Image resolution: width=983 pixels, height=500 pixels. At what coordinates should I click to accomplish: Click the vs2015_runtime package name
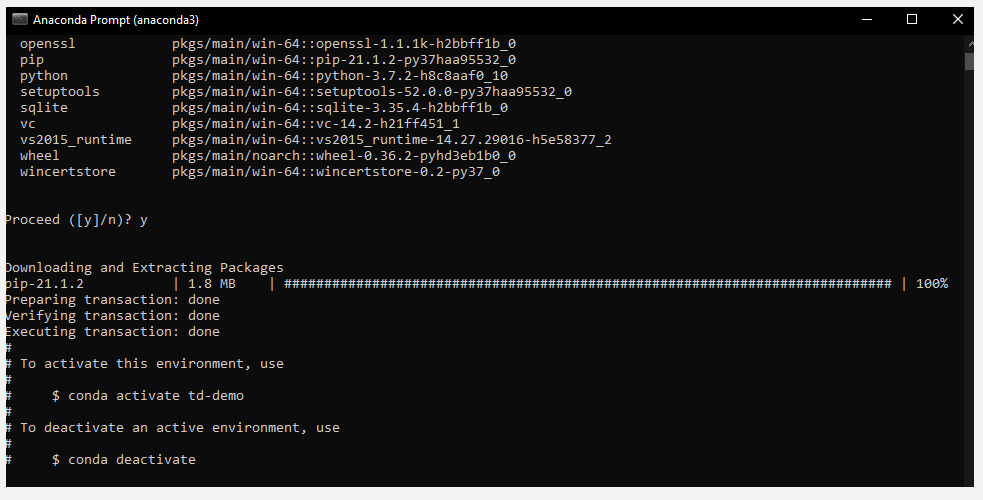[76, 140]
